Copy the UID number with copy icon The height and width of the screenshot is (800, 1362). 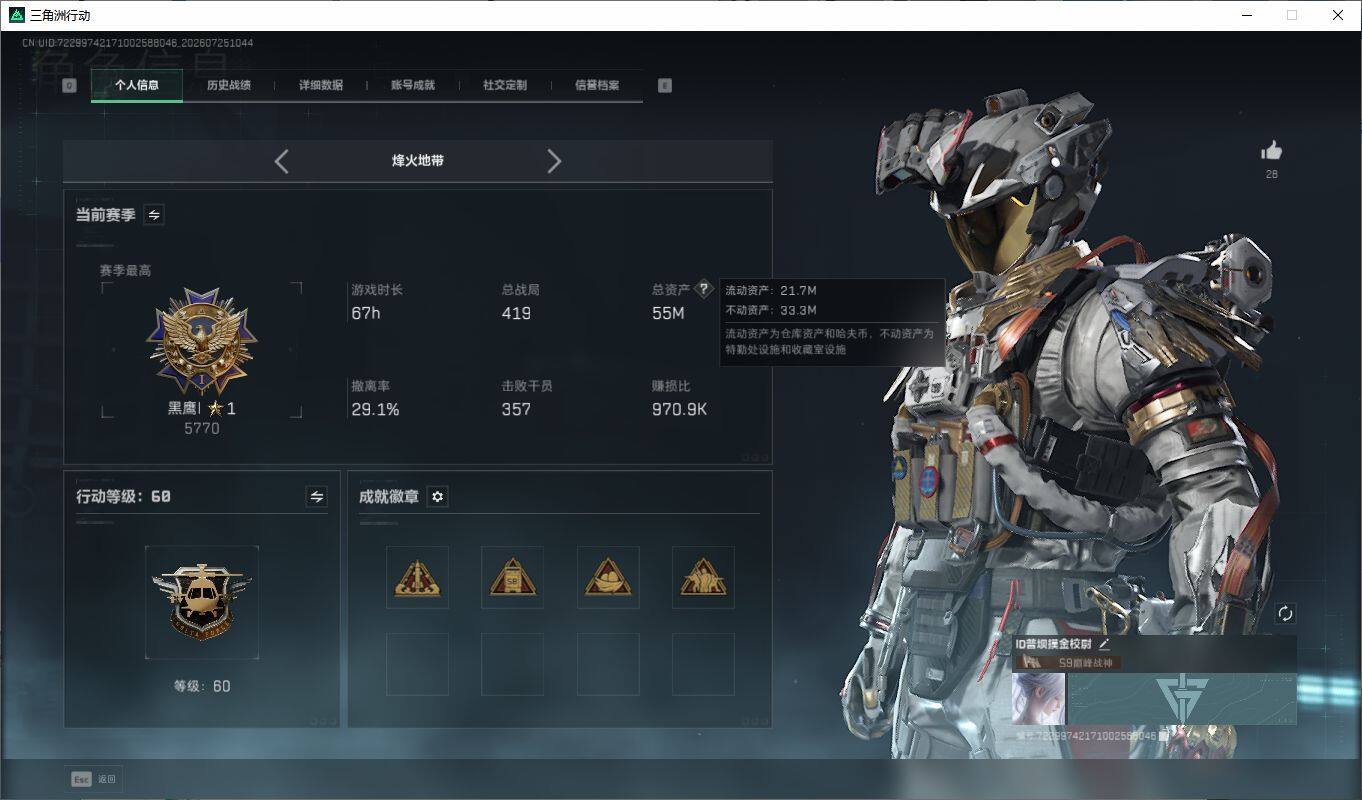point(1163,736)
